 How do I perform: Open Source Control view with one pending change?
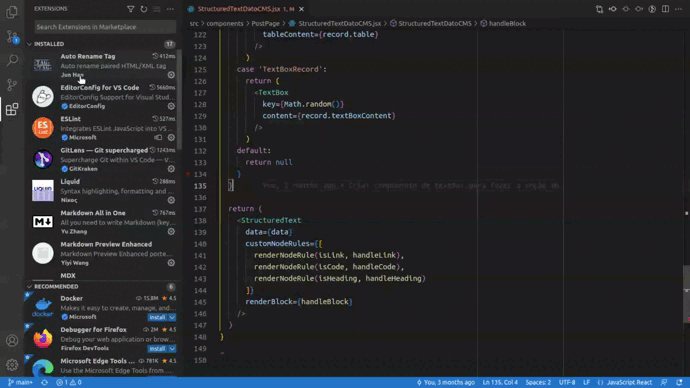pos(12,36)
